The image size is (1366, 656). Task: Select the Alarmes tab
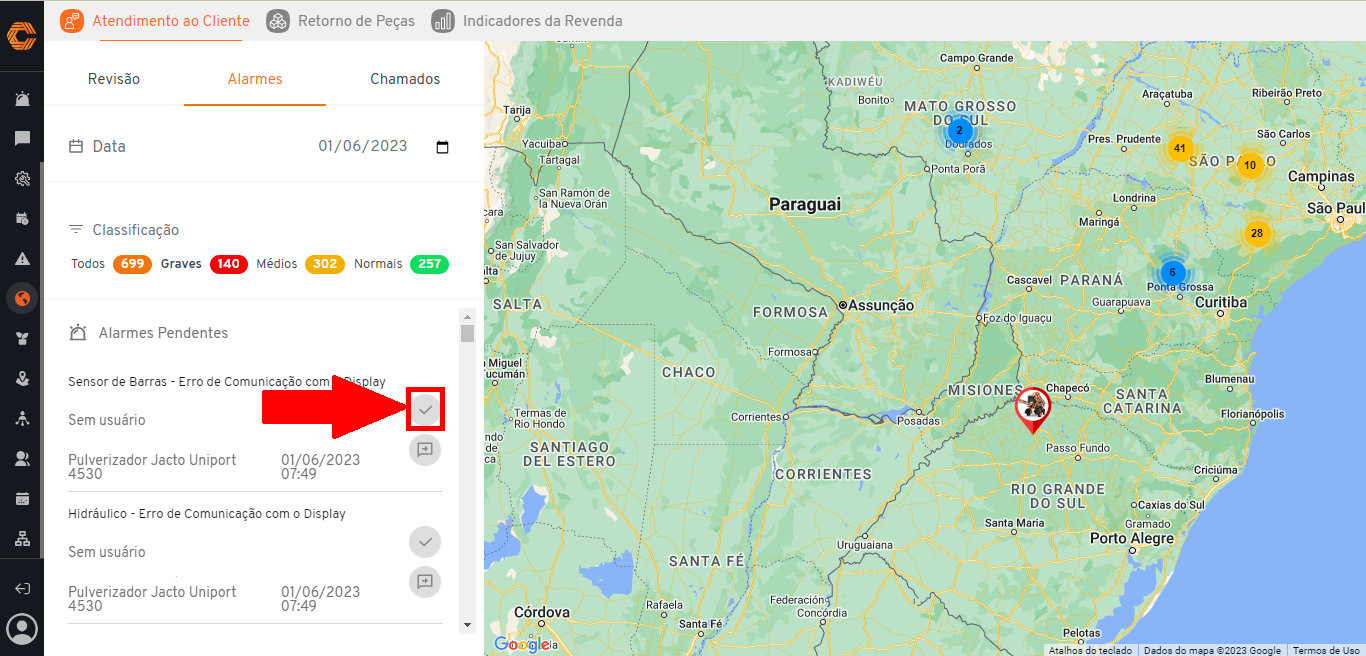pos(255,79)
